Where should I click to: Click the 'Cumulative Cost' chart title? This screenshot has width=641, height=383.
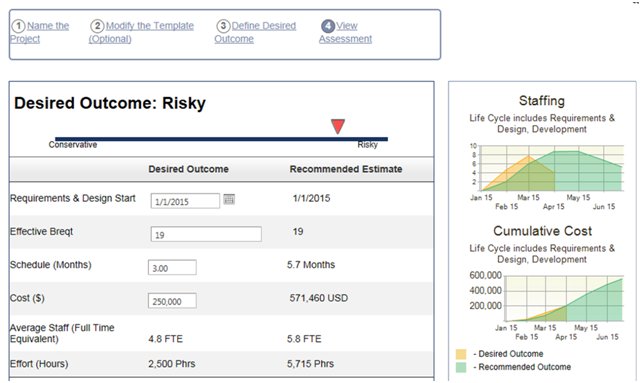click(x=542, y=231)
